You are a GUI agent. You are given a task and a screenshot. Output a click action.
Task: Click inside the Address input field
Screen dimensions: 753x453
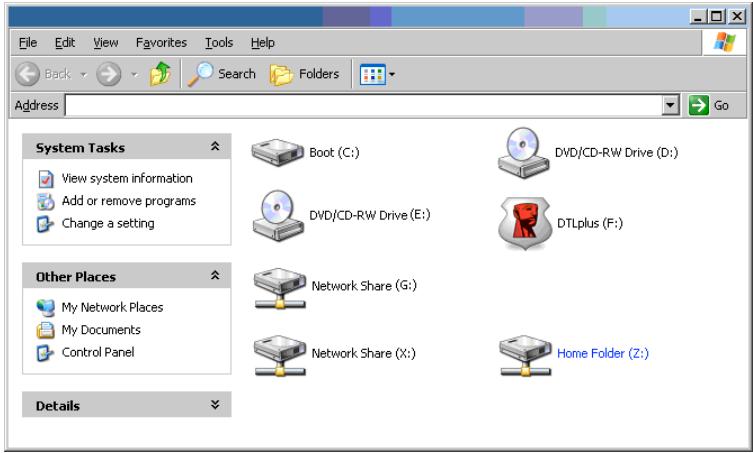click(x=363, y=105)
